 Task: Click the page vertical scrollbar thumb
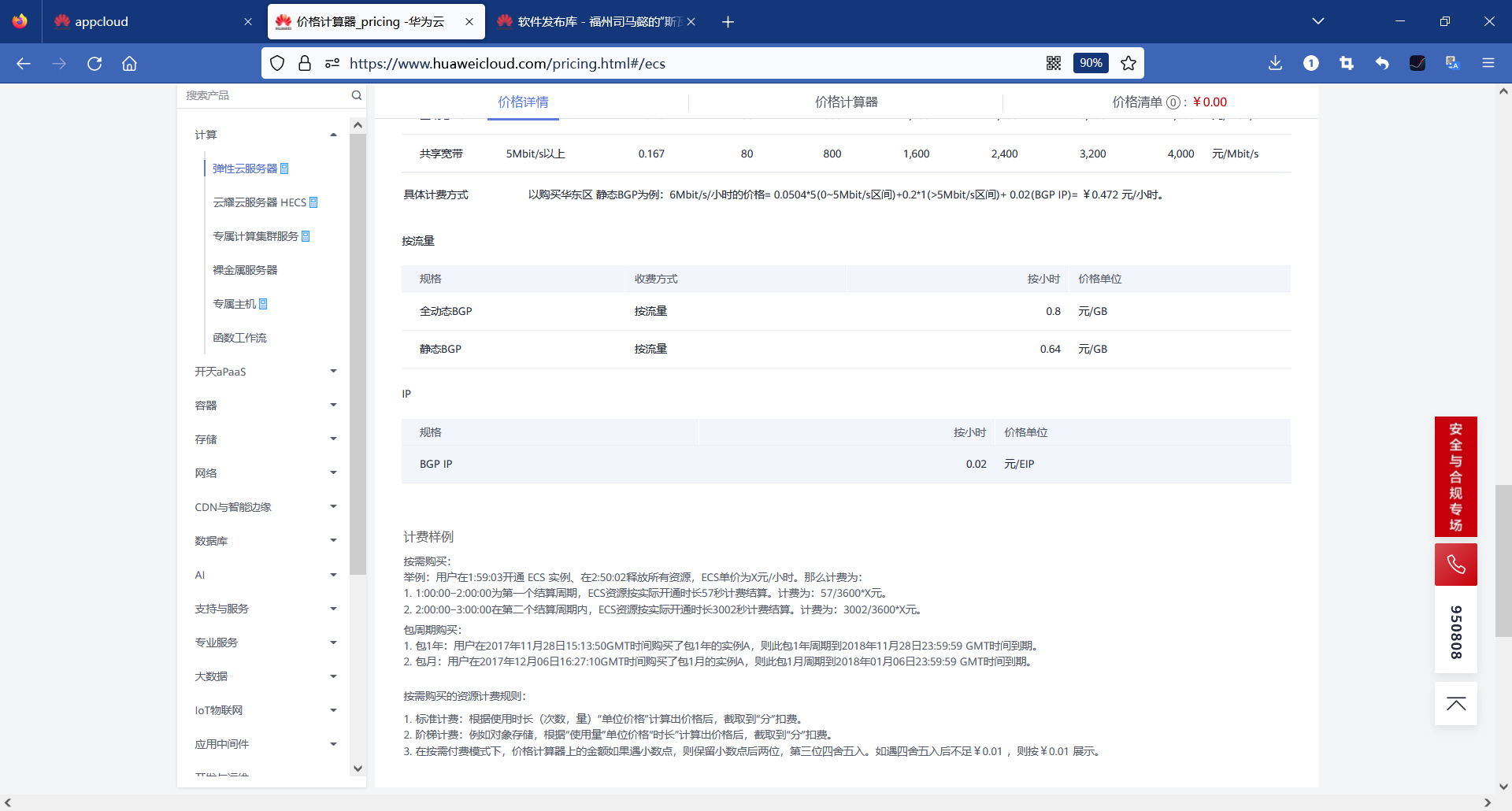pos(1503,561)
